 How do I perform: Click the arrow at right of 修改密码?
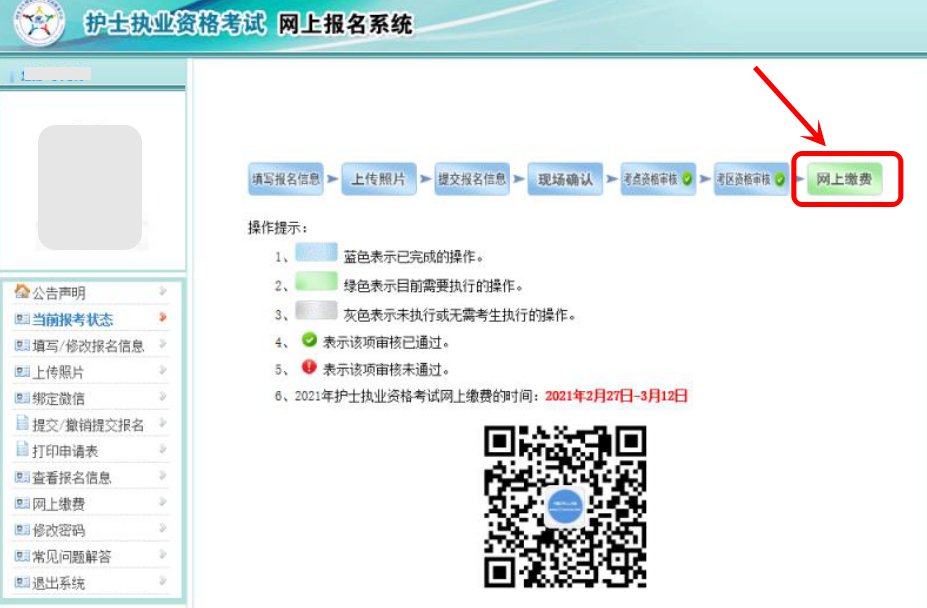point(162,529)
